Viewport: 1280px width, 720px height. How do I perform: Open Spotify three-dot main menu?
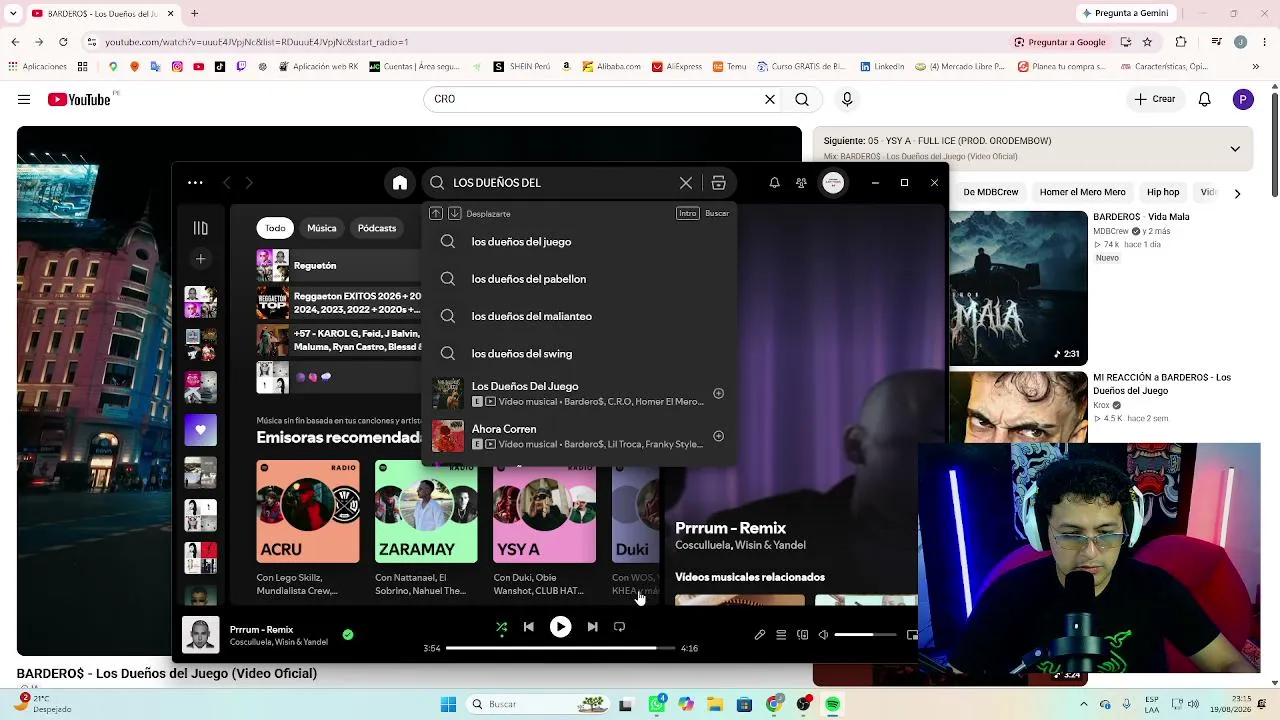tap(195, 183)
